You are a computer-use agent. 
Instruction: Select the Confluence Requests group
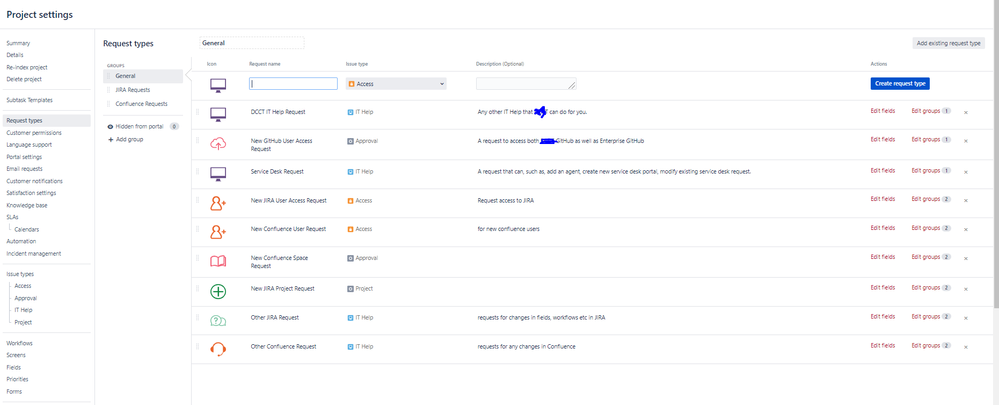[141, 103]
